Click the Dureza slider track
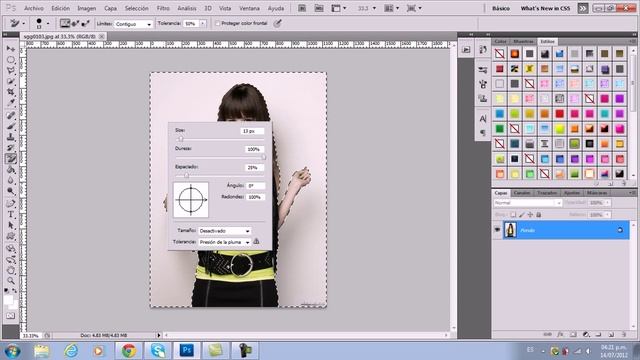The image size is (640, 360). point(220,157)
